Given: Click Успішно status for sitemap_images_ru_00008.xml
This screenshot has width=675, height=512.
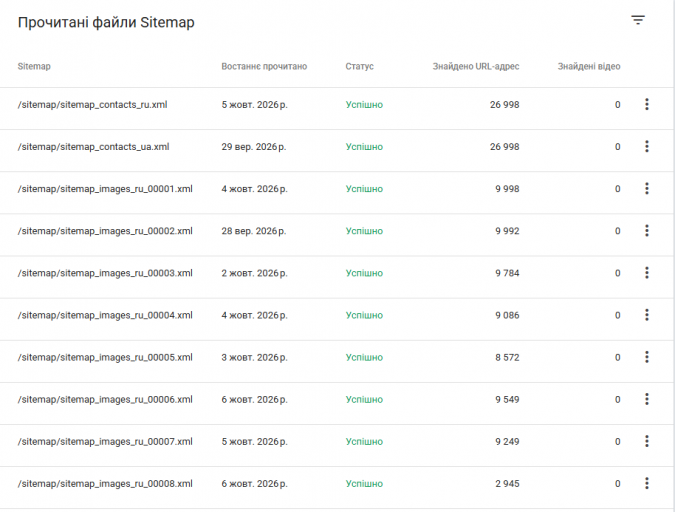Looking at the screenshot, I should tap(364, 484).
